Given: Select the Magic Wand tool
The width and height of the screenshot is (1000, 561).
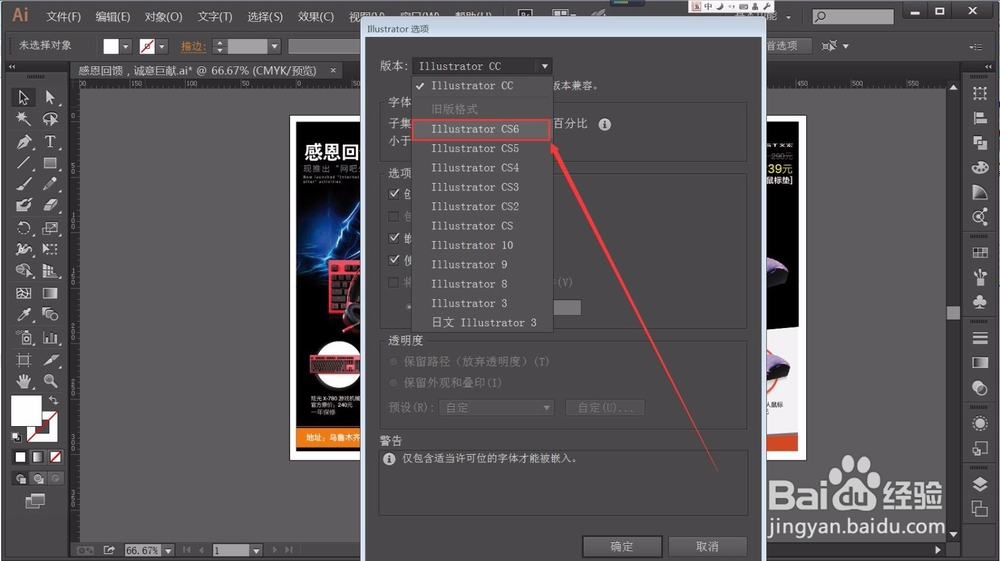Looking at the screenshot, I should click(x=23, y=119).
